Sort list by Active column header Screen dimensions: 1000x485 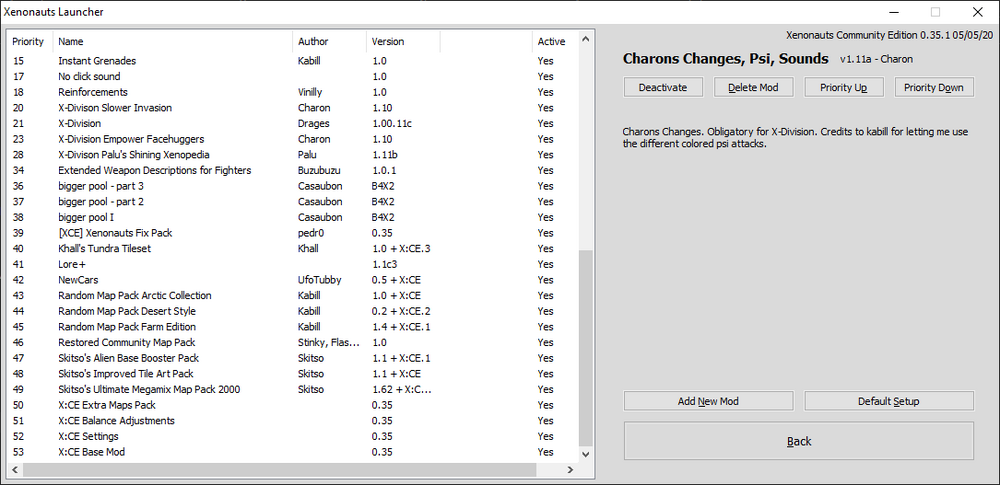pyautogui.click(x=554, y=41)
